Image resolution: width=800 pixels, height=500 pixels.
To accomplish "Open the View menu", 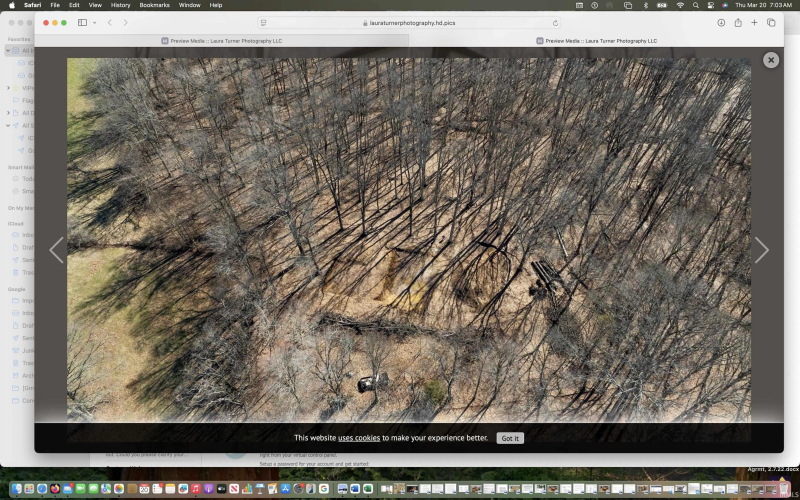I will coord(95,5).
